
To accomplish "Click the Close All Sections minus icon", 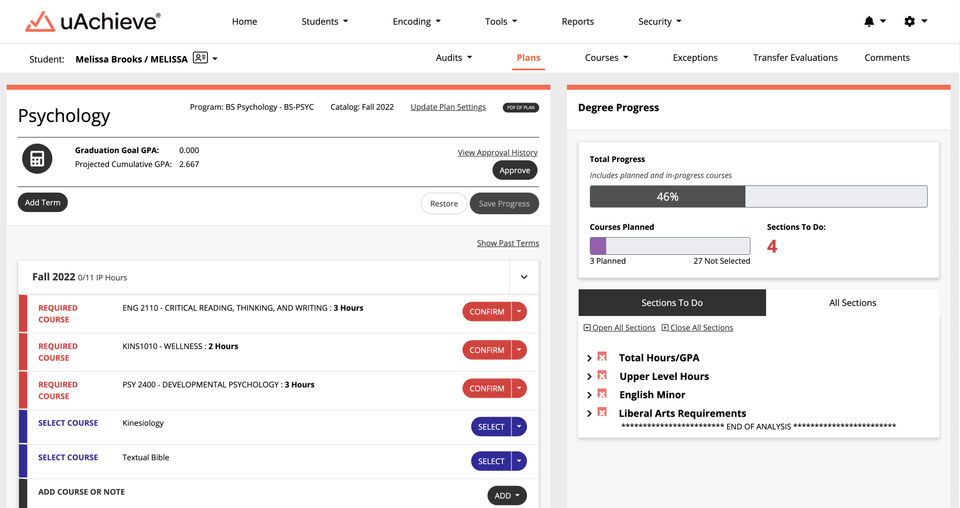I will [x=665, y=327].
